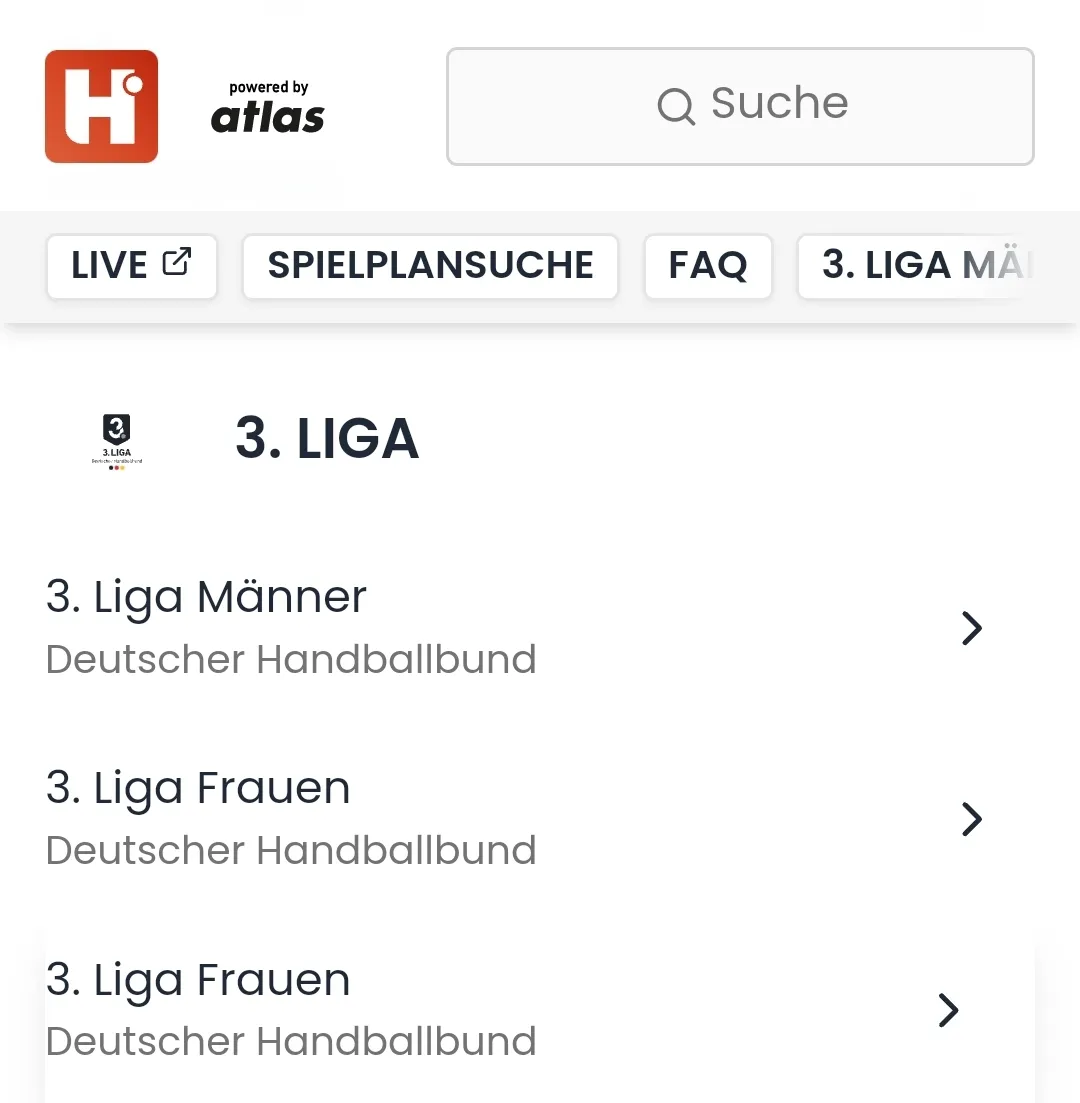The width and height of the screenshot is (1080, 1103).
Task: Click Deutscher Handballbund under first Frauen entry
Action: 291,850
